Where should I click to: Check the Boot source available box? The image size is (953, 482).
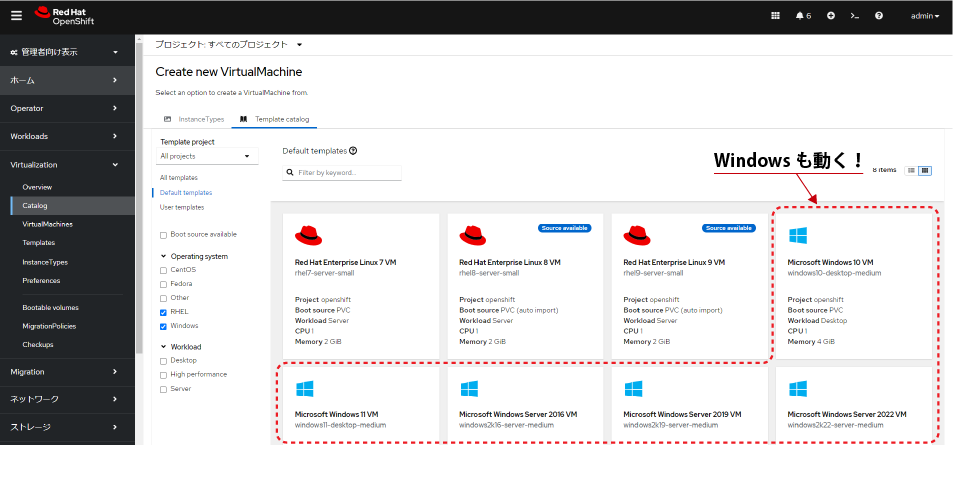tap(163, 234)
